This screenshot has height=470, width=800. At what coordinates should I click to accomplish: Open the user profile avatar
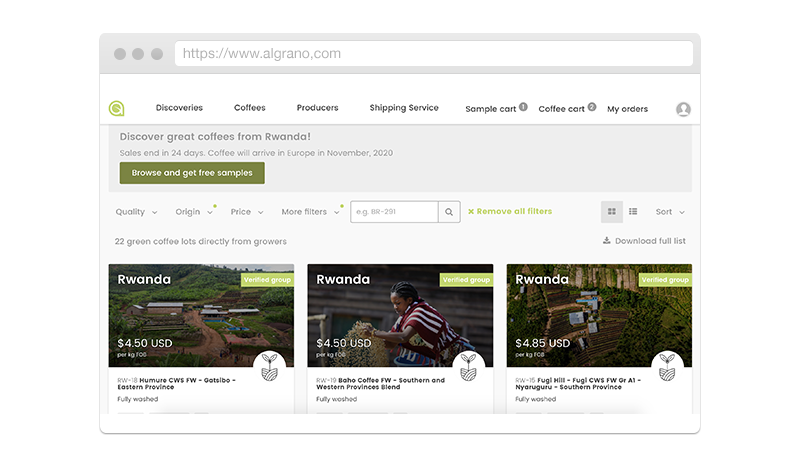[683, 109]
